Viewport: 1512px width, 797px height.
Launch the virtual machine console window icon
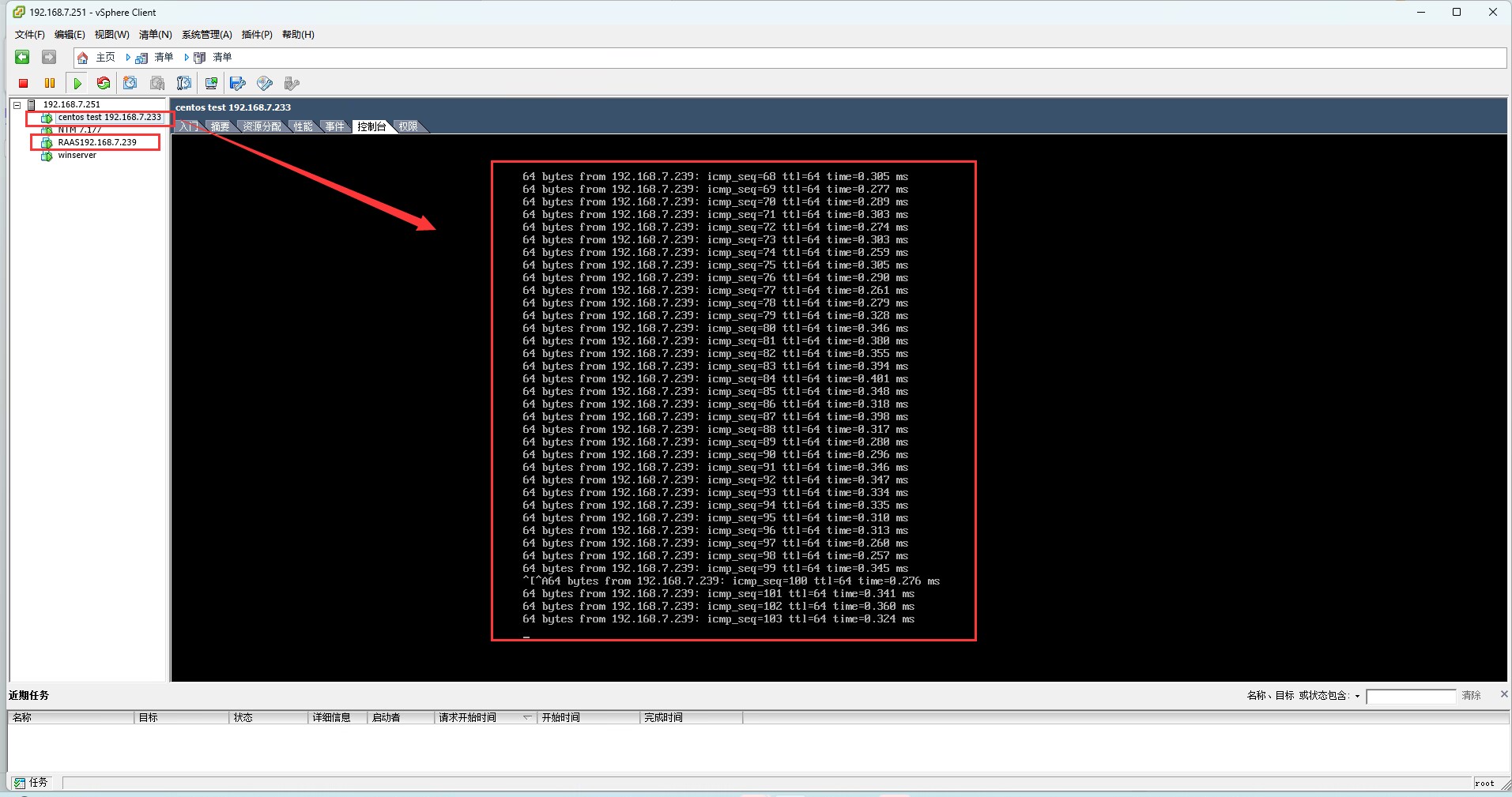pyautogui.click(x=211, y=83)
